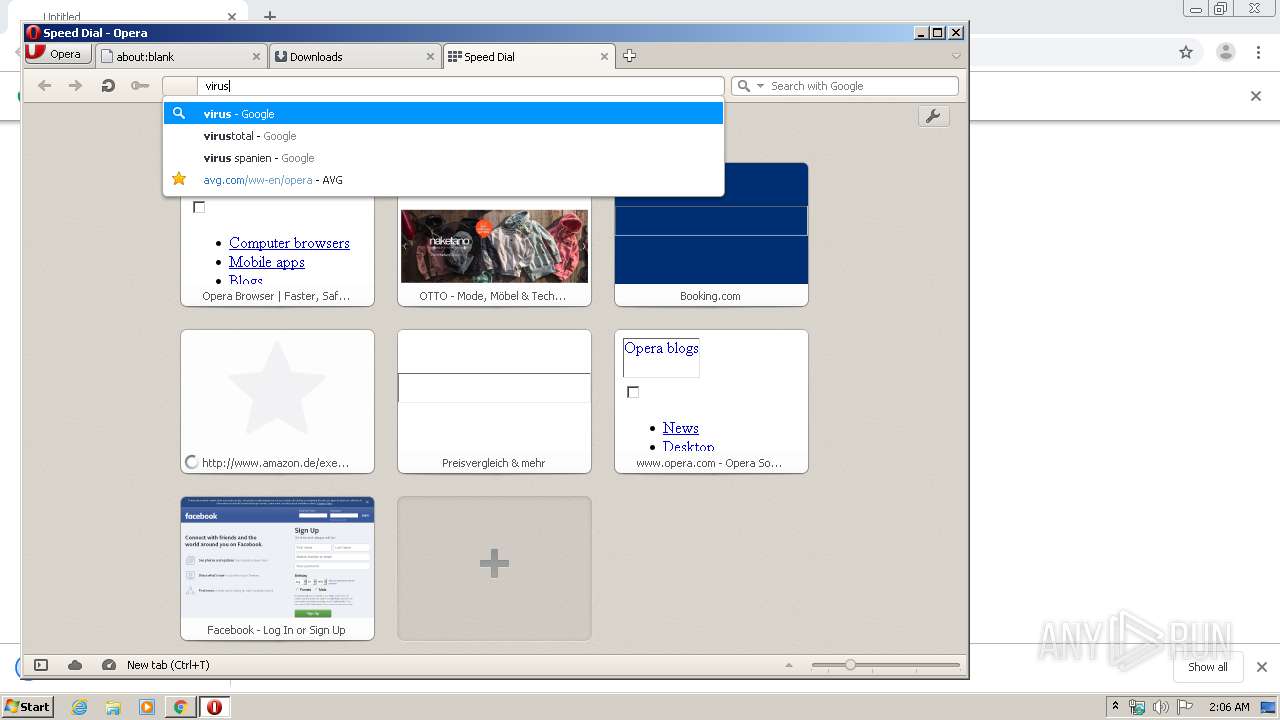Image resolution: width=1280 pixels, height=720 pixels.
Task: Open Opera Link cloud icon
Action: (75, 665)
